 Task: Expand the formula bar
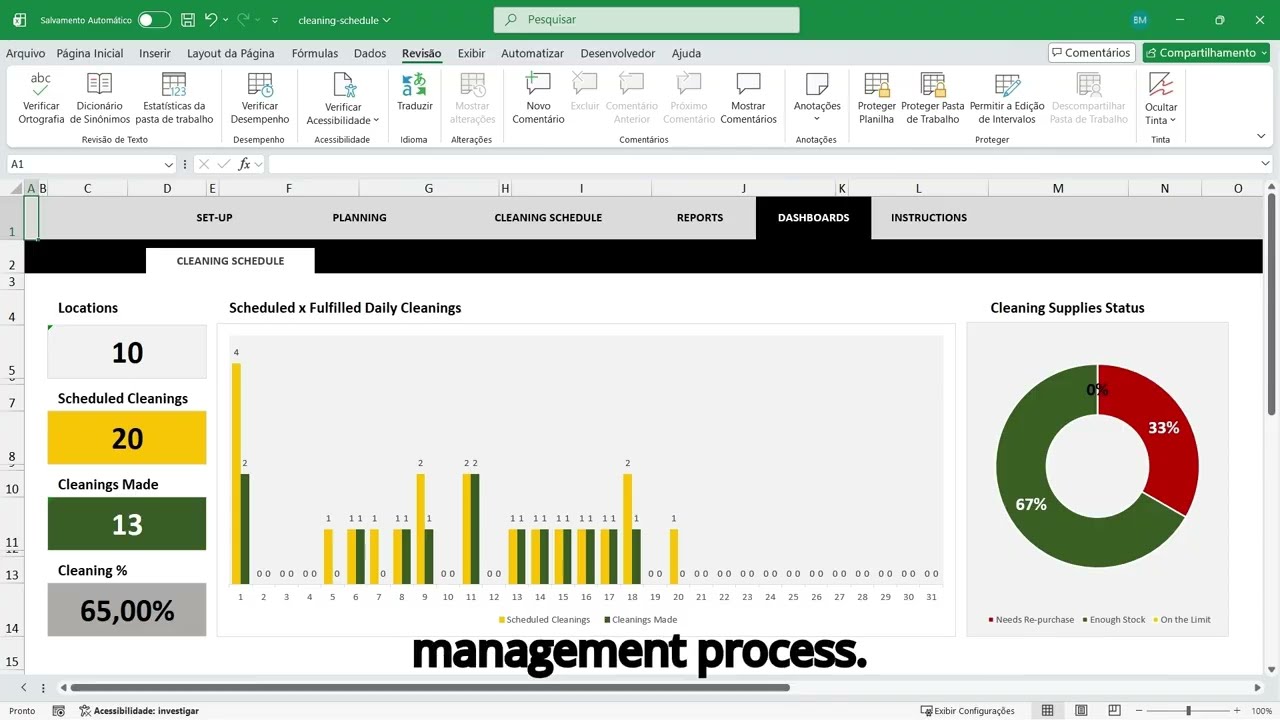click(x=1265, y=164)
